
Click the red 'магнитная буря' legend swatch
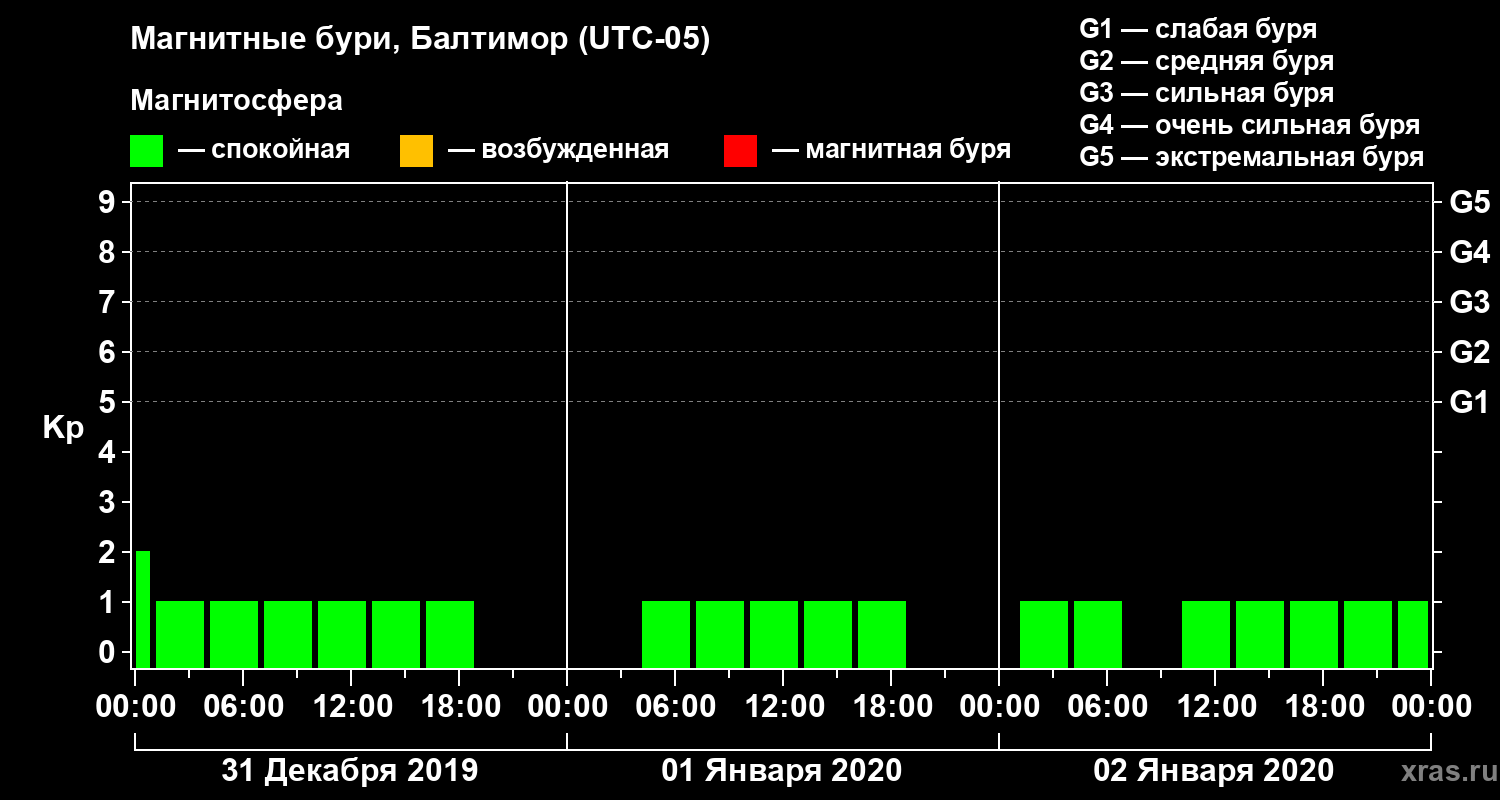(x=740, y=151)
